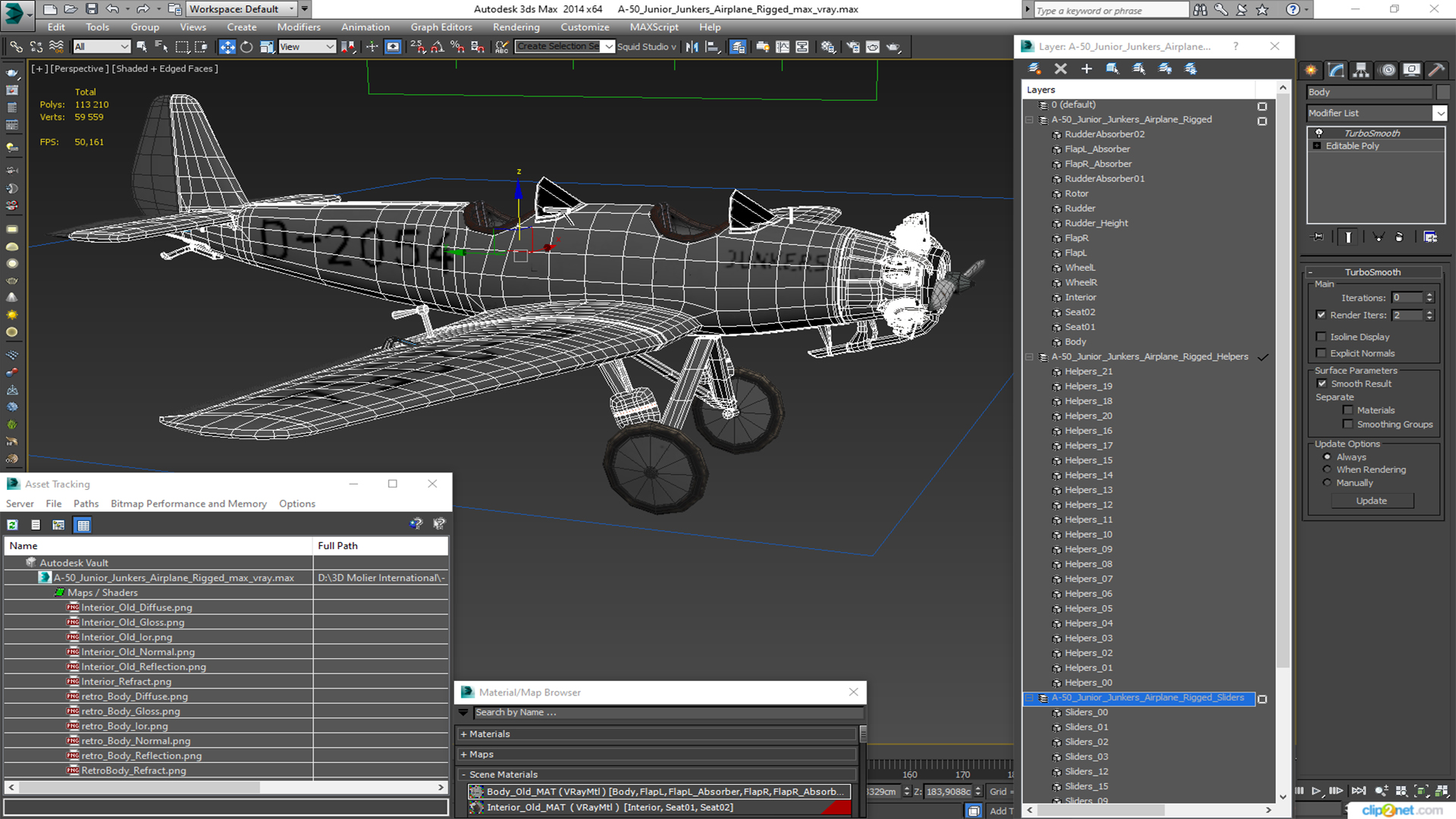
Task: Select Table View icon in Asset Tracking
Action: 83,525
